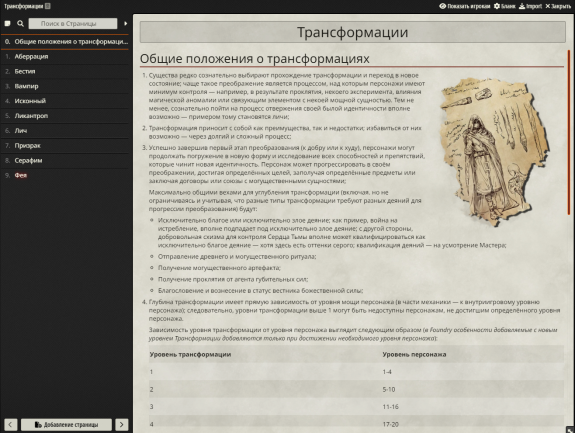Click table cell '1-4'
The width and height of the screenshot is (575, 433).
coord(387,372)
